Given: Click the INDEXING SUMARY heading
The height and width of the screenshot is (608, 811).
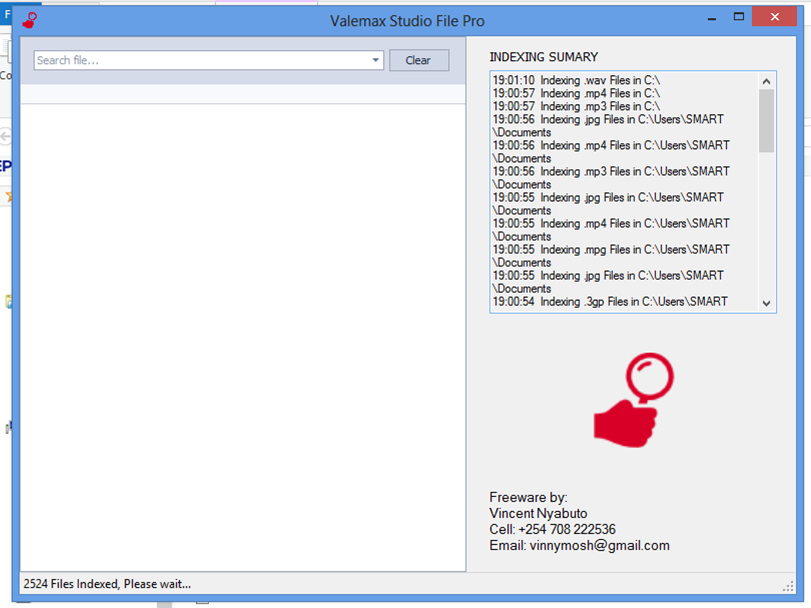Looking at the screenshot, I should tap(544, 57).
